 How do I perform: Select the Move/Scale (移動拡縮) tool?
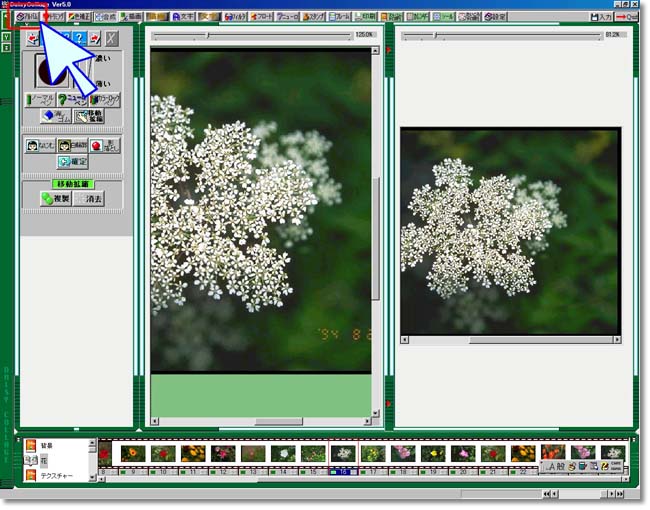(89, 117)
